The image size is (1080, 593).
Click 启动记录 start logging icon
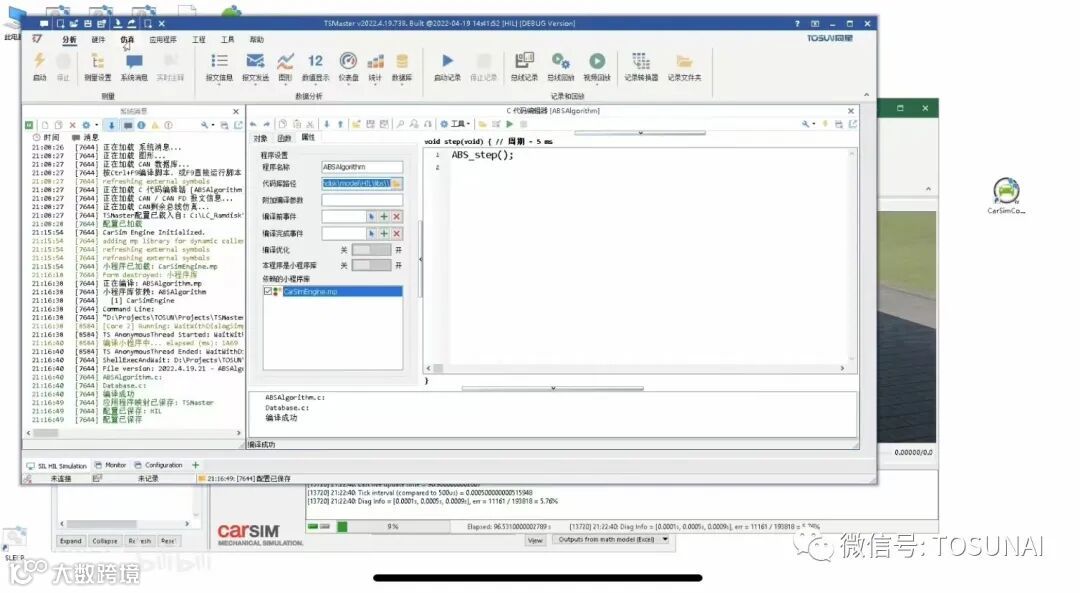(447, 67)
